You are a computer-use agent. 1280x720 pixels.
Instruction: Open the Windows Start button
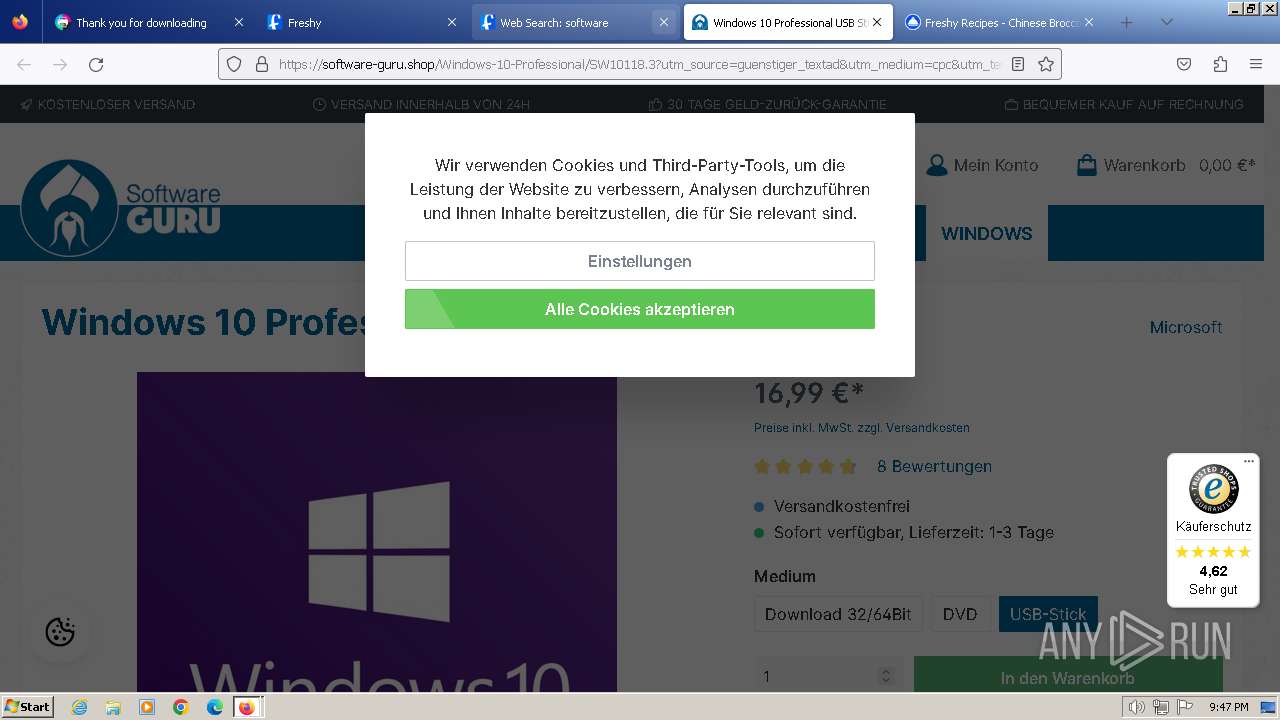click(x=28, y=706)
